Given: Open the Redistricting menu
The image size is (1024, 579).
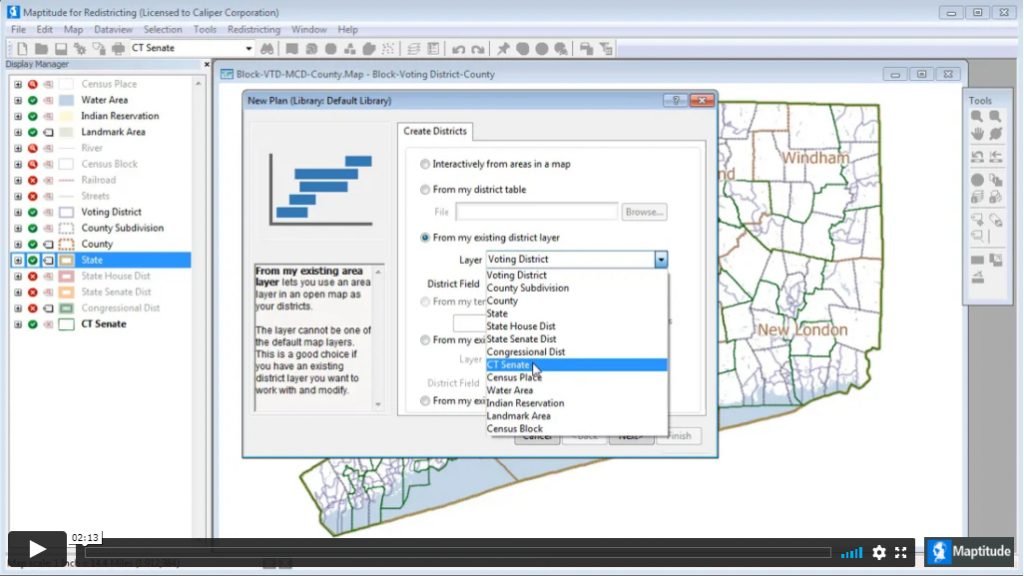Looking at the screenshot, I should [253, 29].
